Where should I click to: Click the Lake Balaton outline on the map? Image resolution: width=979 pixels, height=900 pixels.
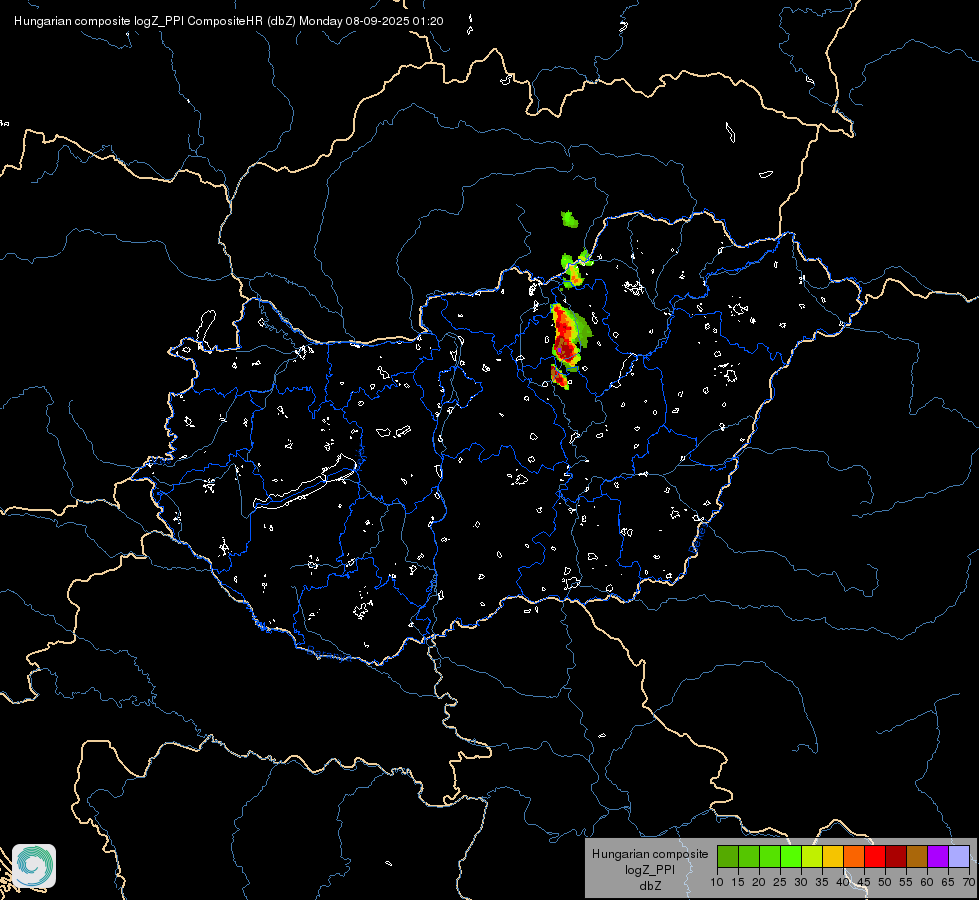pos(305,484)
